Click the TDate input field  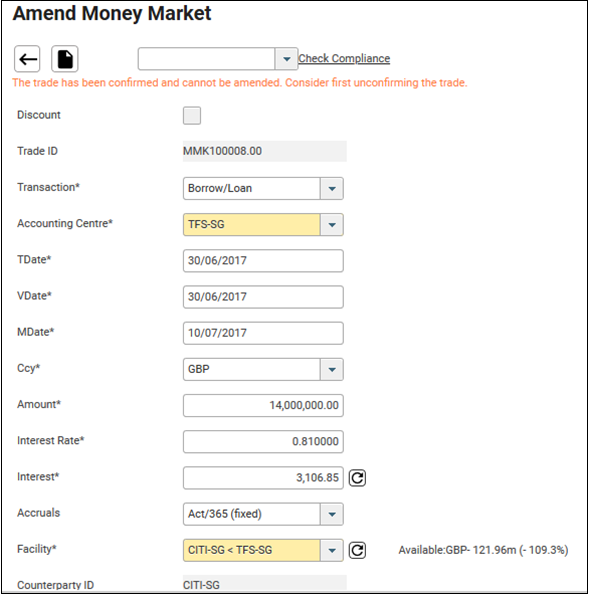point(263,261)
